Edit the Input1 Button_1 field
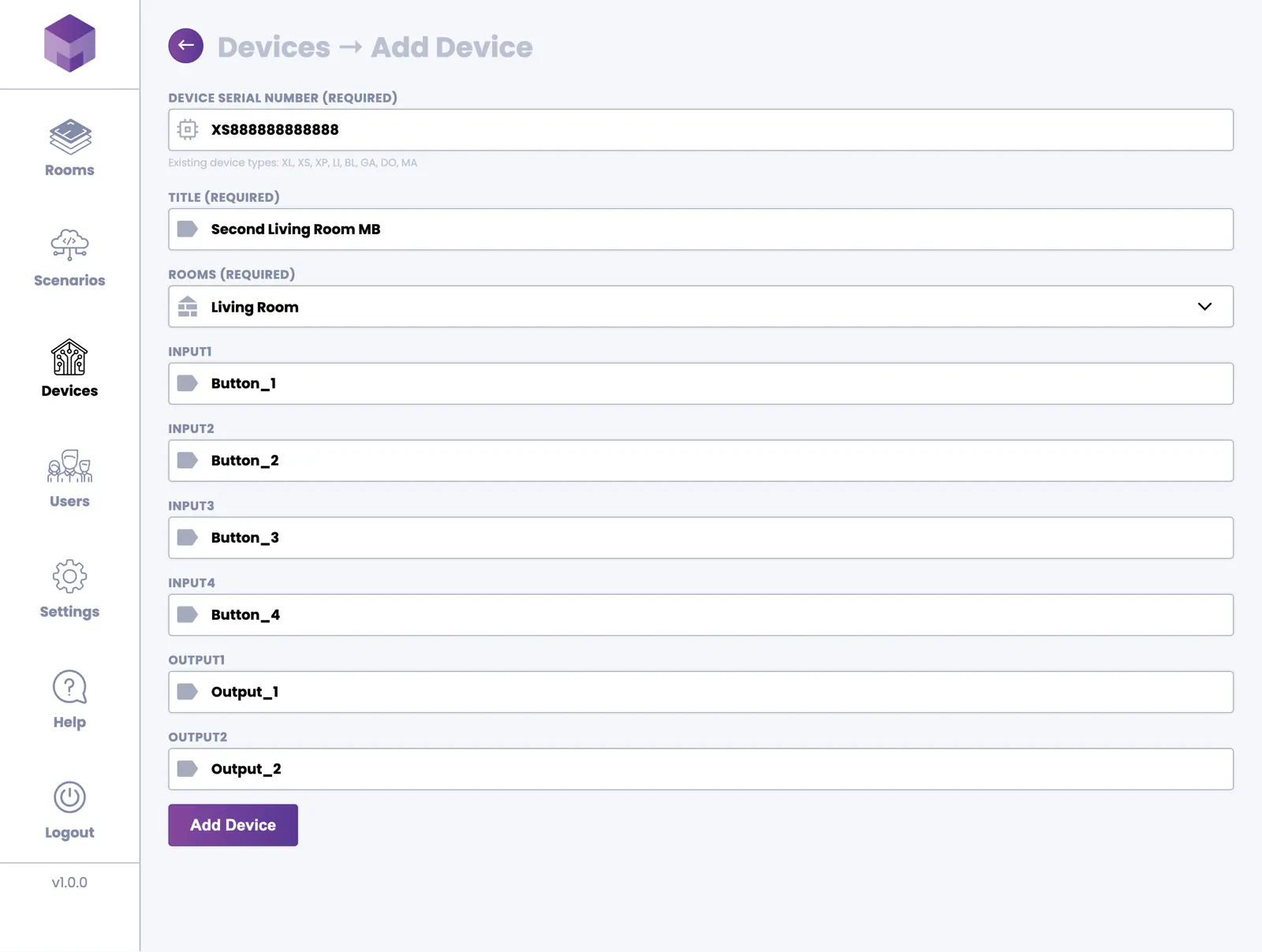The height and width of the screenshot is (952, 1262). 710,384
